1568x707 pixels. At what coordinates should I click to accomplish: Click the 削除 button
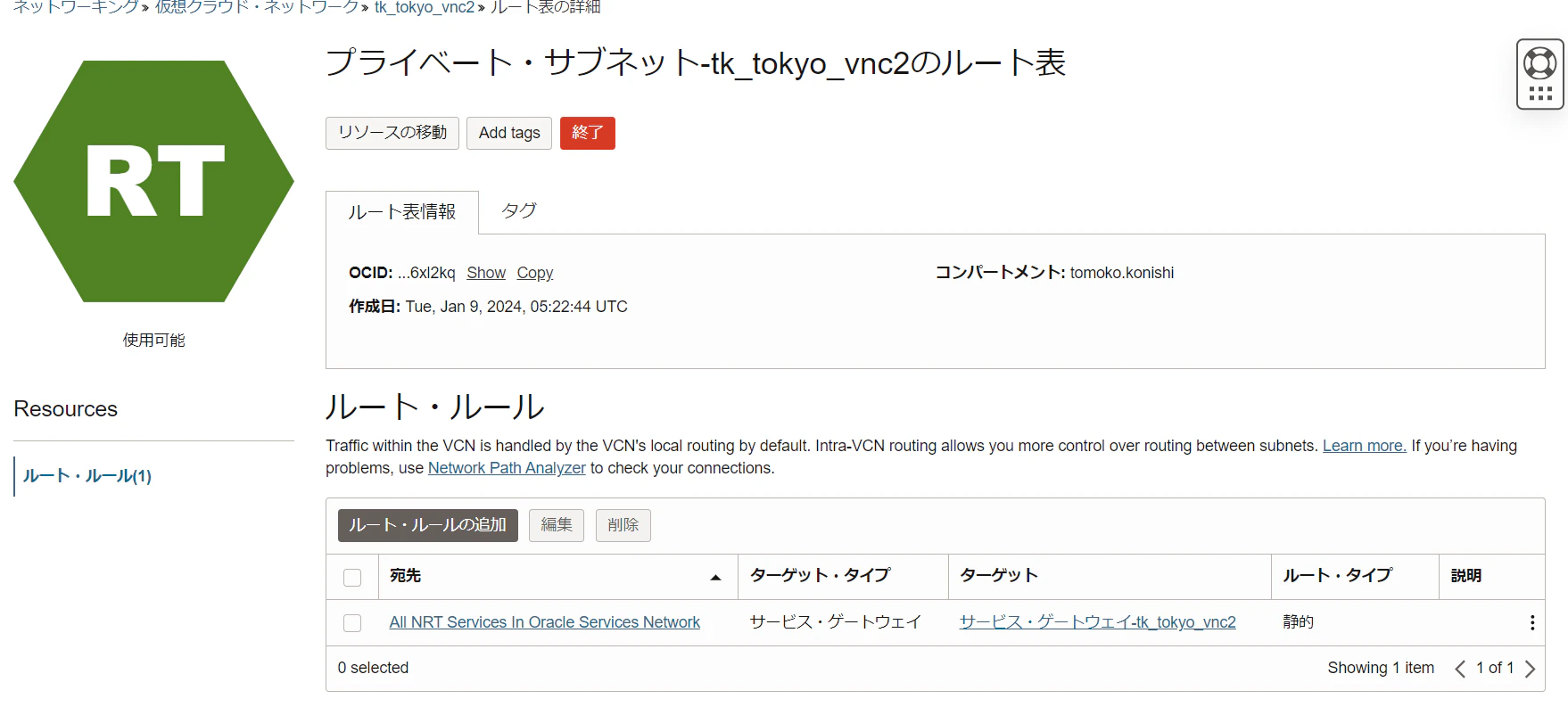(623, 525)
